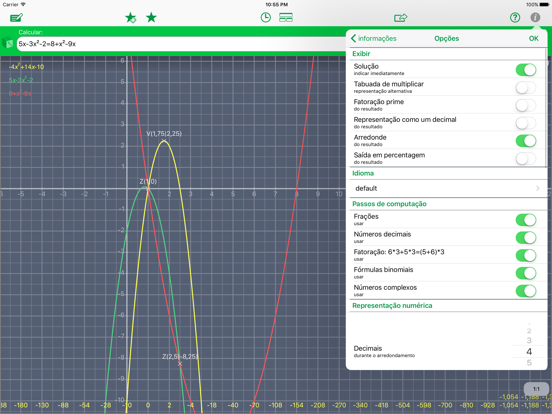Screen dimensions: 552x414
Task: Tap the add-to-favorites star icon
Action: (131, 18)
